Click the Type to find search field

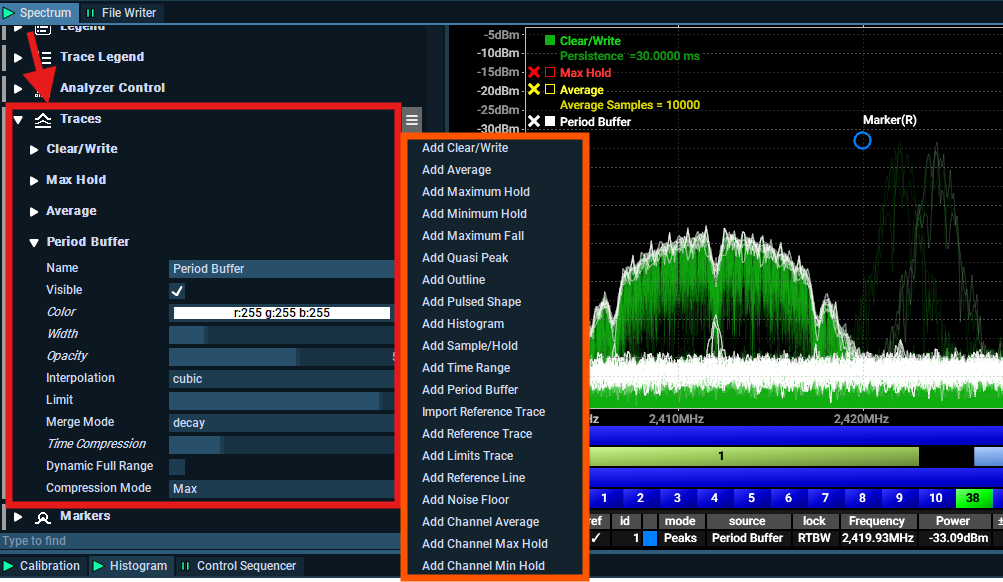[200, 541]
